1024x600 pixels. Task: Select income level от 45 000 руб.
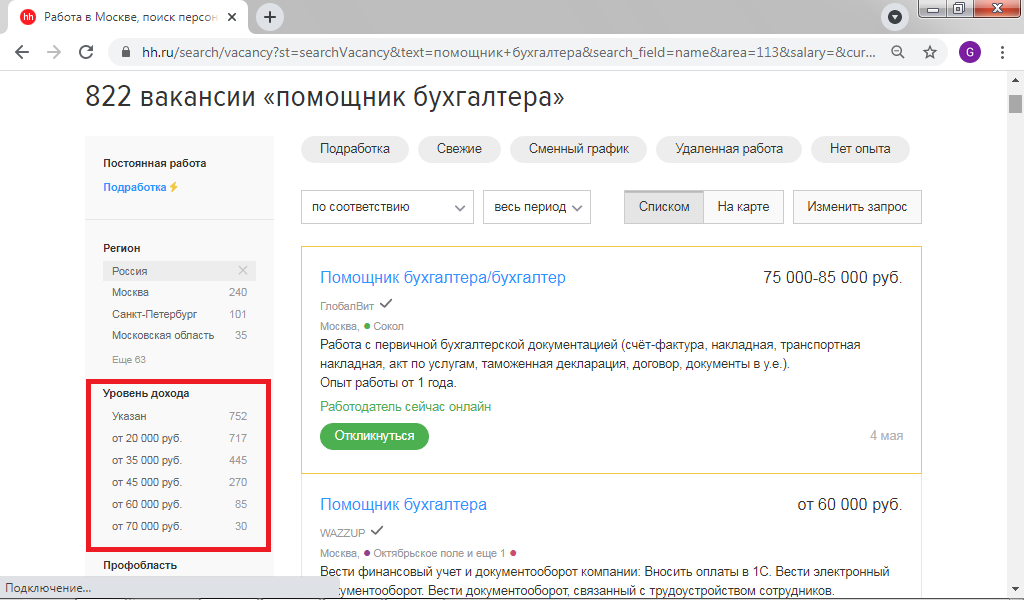coord(147,482)
